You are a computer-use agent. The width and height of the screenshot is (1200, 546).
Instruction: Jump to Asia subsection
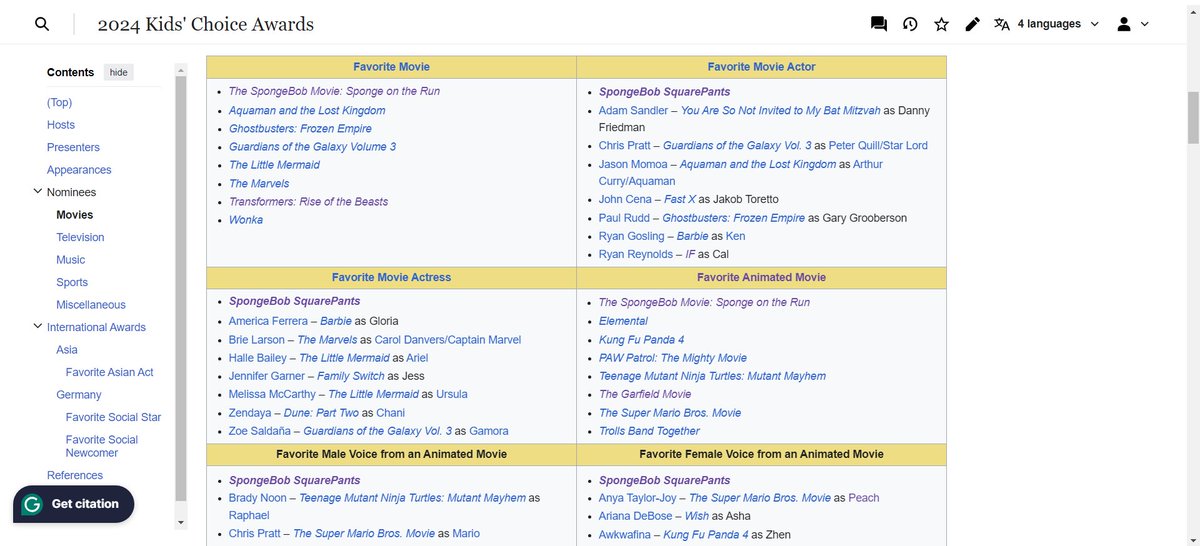(x=67, y=350)
